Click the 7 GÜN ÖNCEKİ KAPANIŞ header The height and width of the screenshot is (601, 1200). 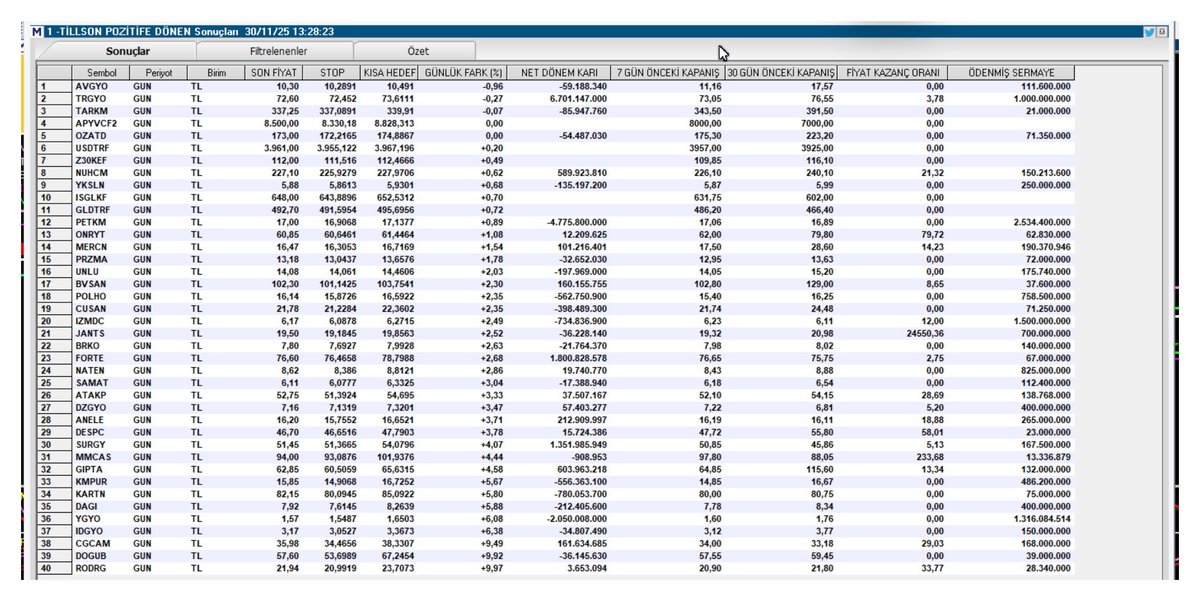[x=668, y=73]
